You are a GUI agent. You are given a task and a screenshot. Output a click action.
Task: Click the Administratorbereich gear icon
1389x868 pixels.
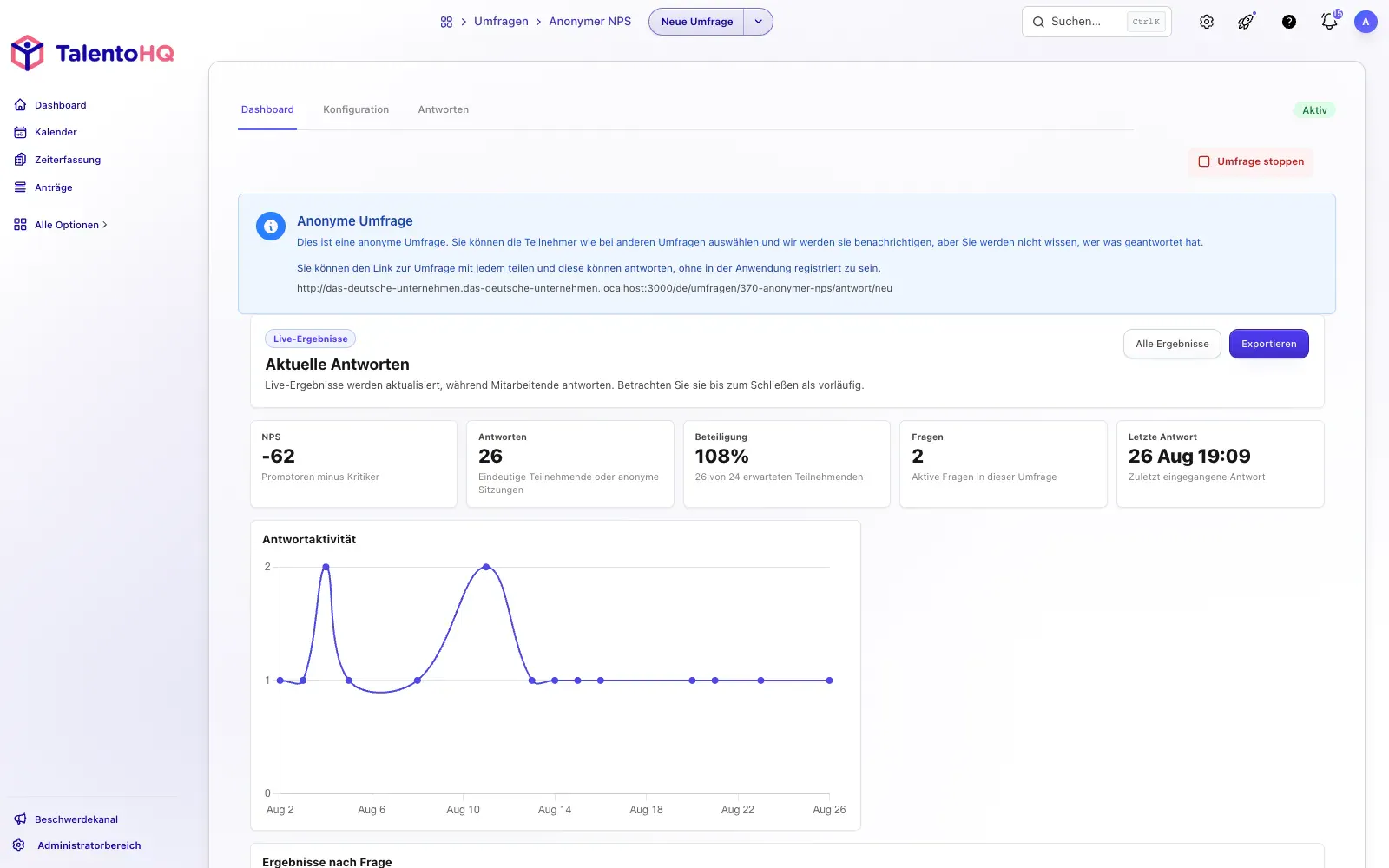point(19,845)
